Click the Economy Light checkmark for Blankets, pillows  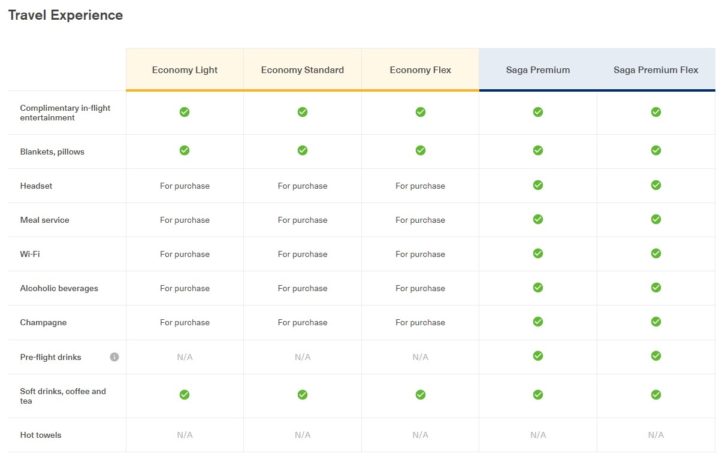pyautogui.click(x=184, y=150)
